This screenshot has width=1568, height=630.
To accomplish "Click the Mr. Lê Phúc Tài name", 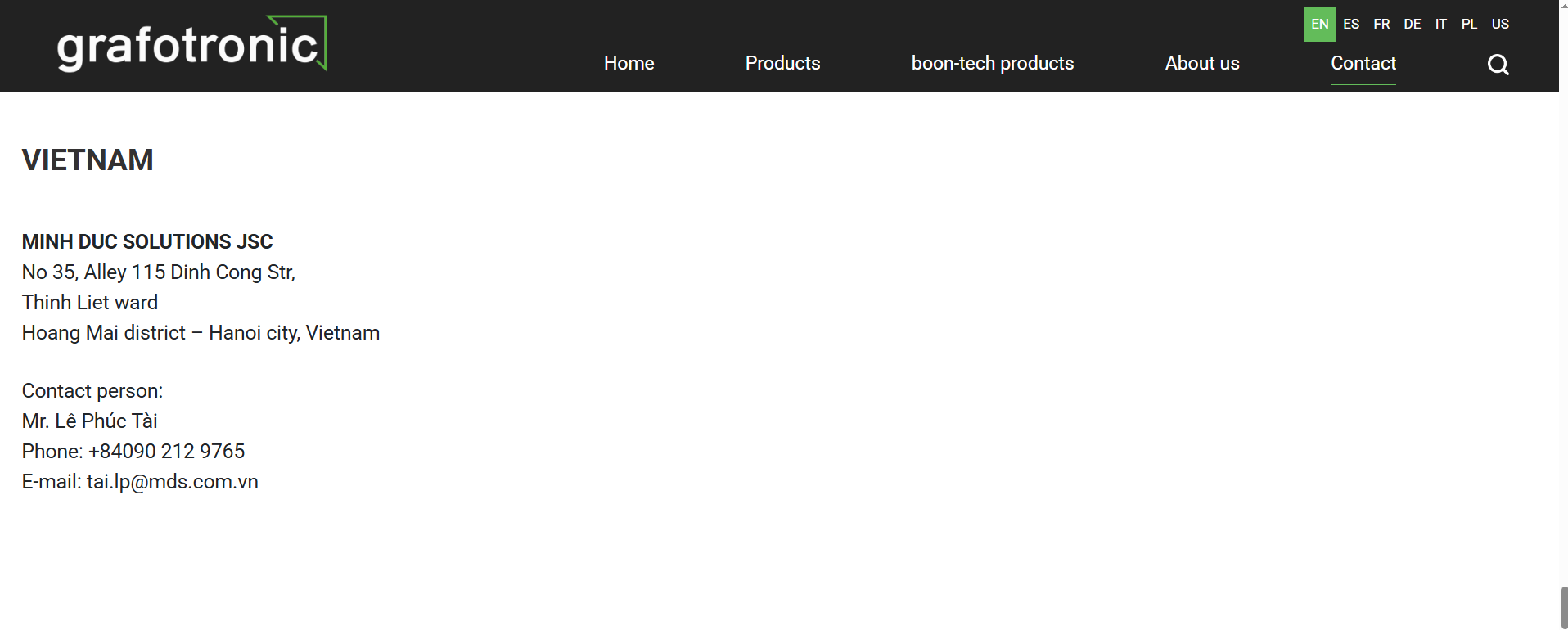I will [x=89, y=421].
